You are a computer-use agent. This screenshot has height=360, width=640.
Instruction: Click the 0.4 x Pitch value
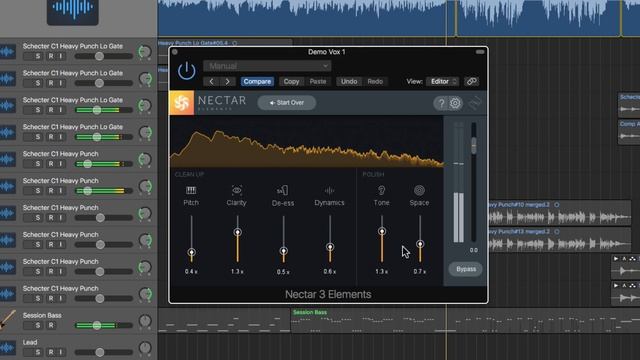(191, 271)
